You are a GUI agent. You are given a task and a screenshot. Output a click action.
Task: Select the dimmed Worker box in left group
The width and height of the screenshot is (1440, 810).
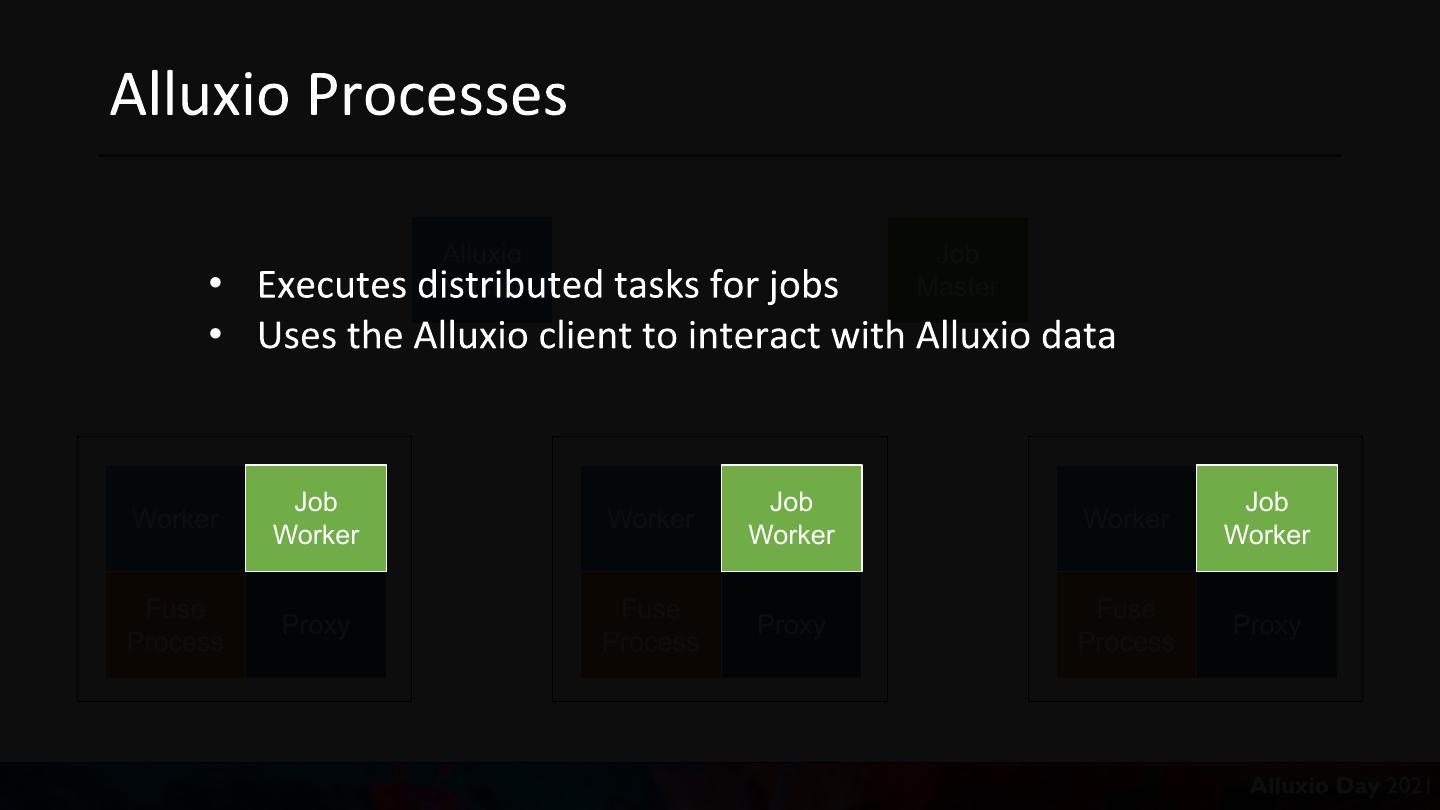pyautogui.click(x=176, y=518)
